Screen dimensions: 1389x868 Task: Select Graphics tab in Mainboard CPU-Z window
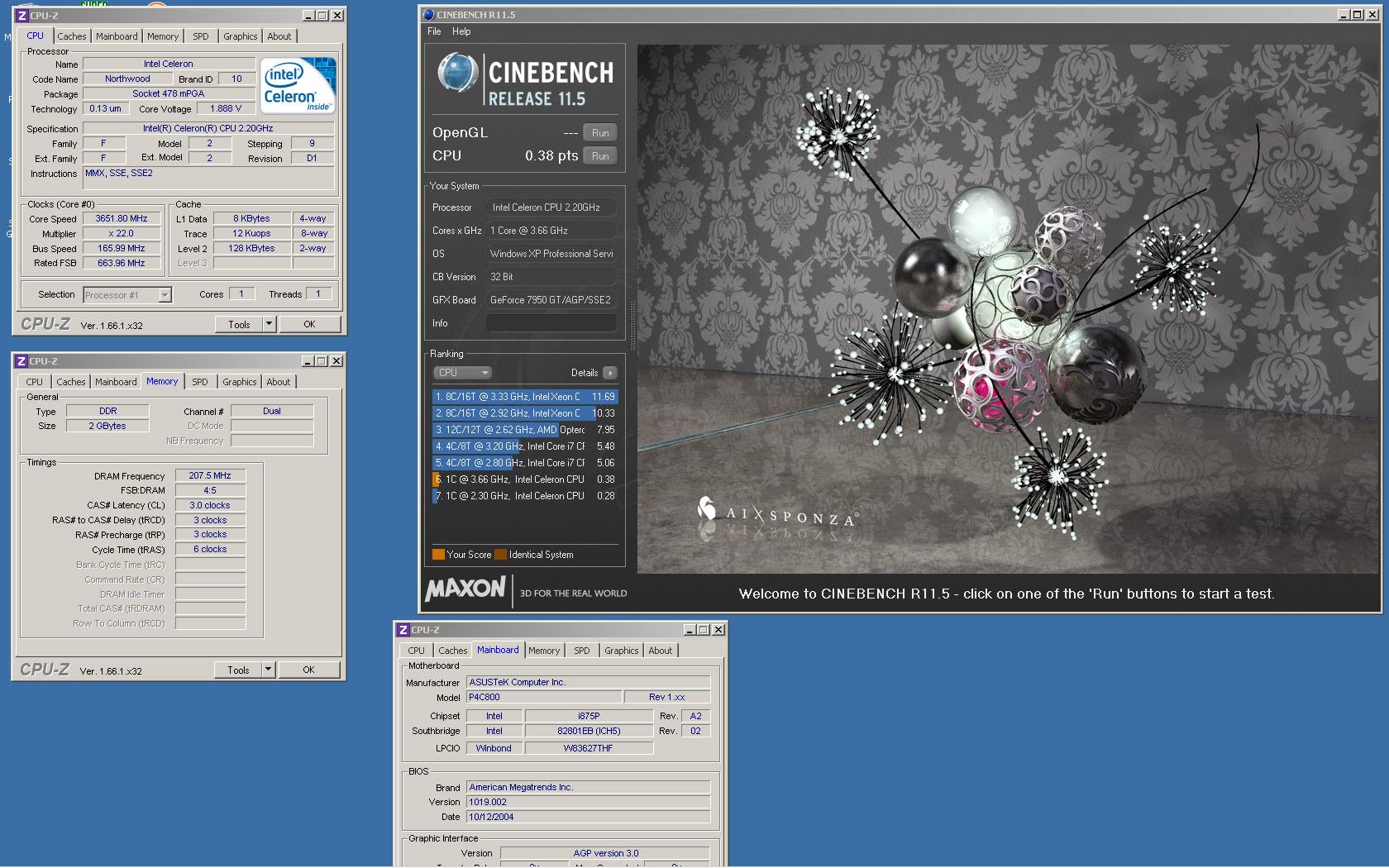622,651
